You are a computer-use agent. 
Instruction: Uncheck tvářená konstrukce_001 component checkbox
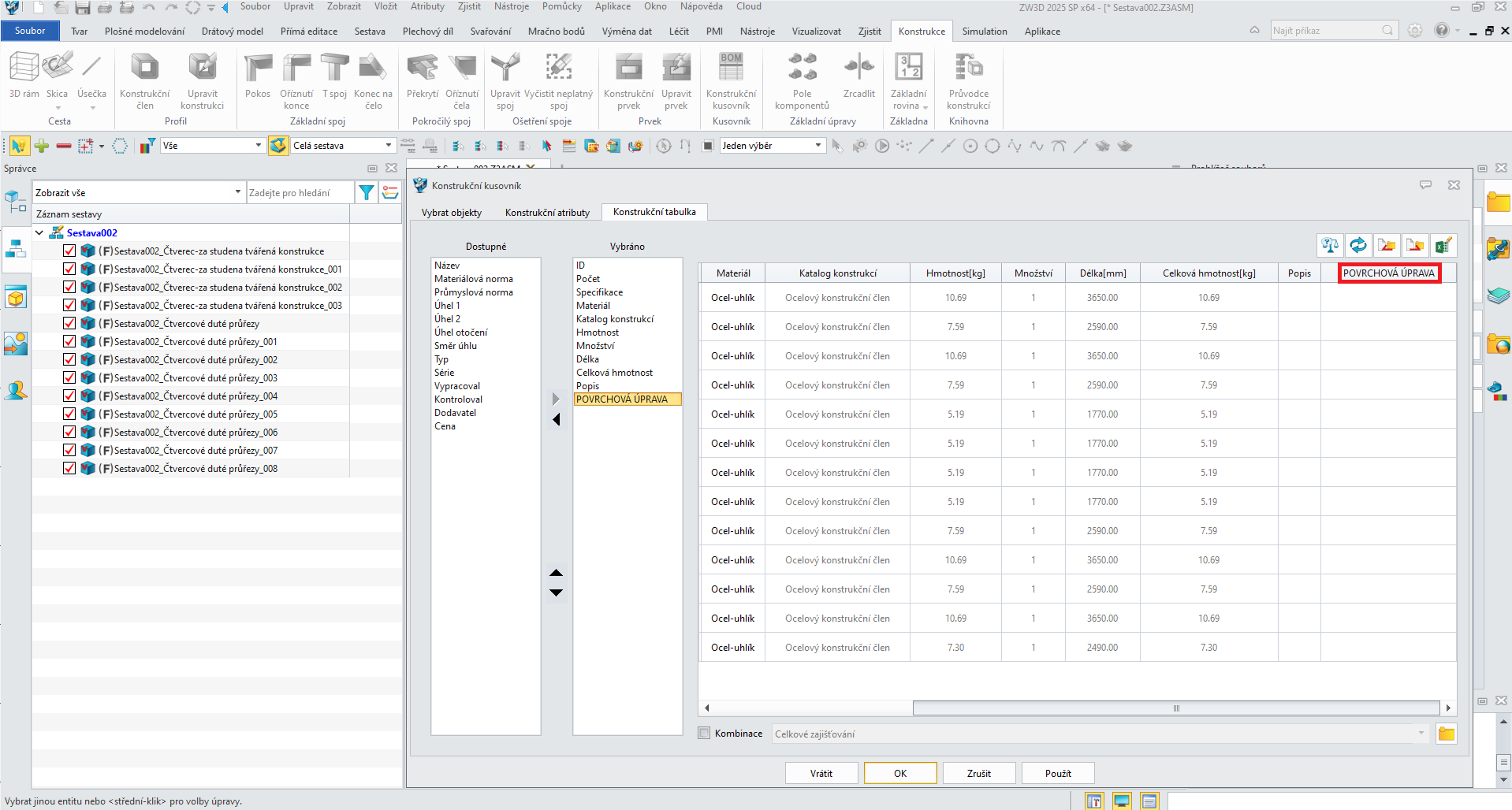click(x=69, y=269)
